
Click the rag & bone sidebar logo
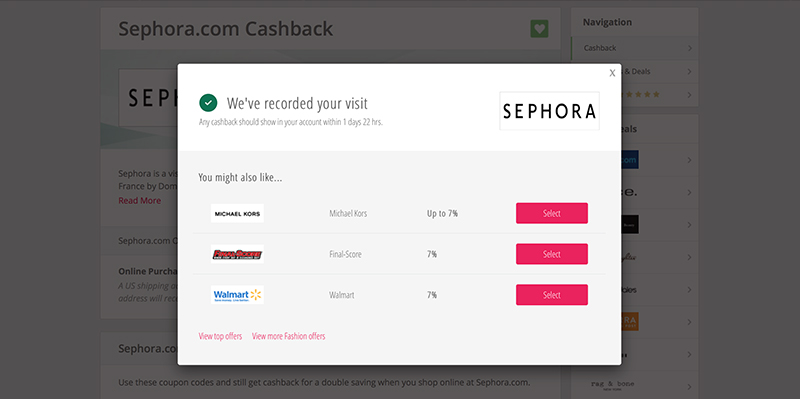click(612, 385)
